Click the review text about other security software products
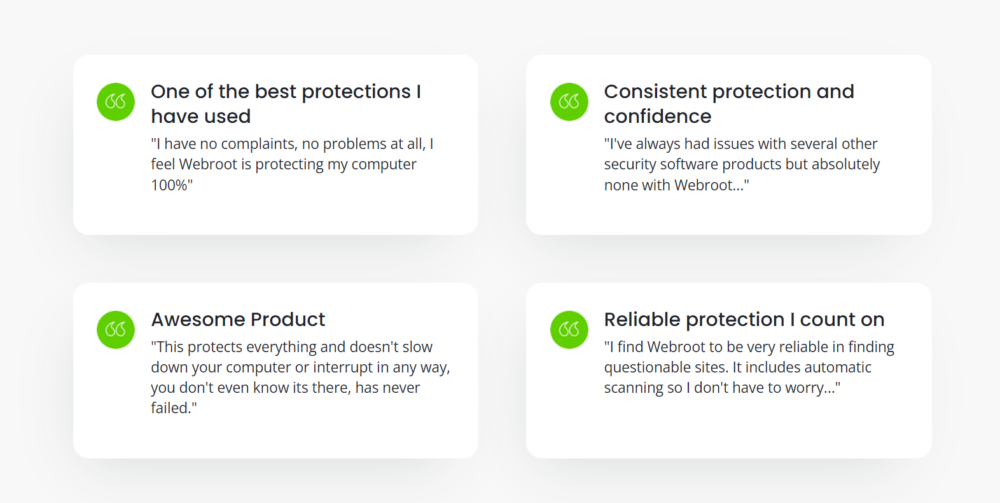 click(742, 164)
